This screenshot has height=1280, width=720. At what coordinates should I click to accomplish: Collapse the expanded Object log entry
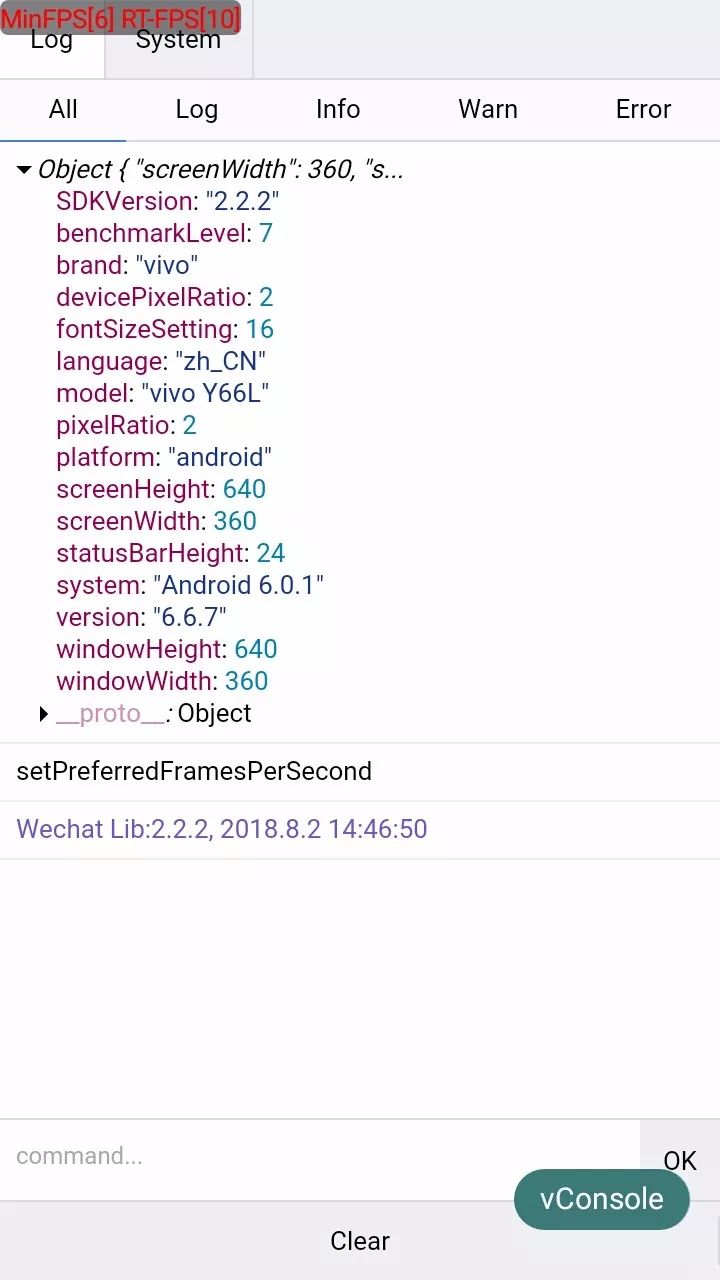[x=24, y=170]
